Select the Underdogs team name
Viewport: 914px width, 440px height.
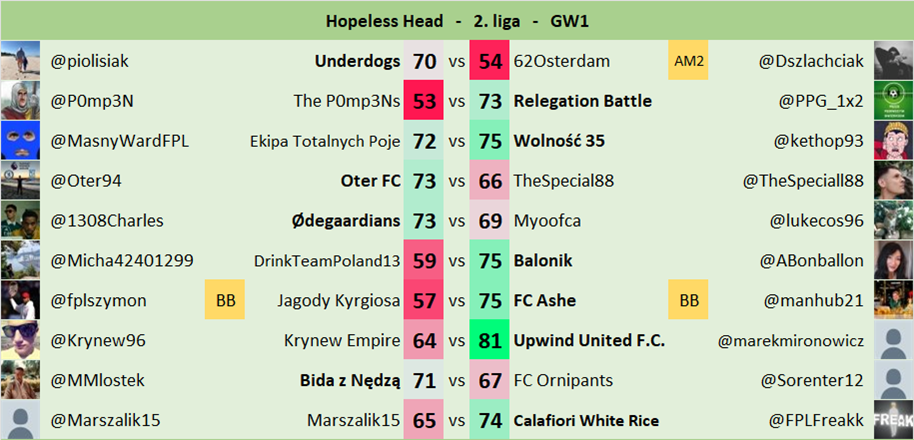[x=357, y=61]
